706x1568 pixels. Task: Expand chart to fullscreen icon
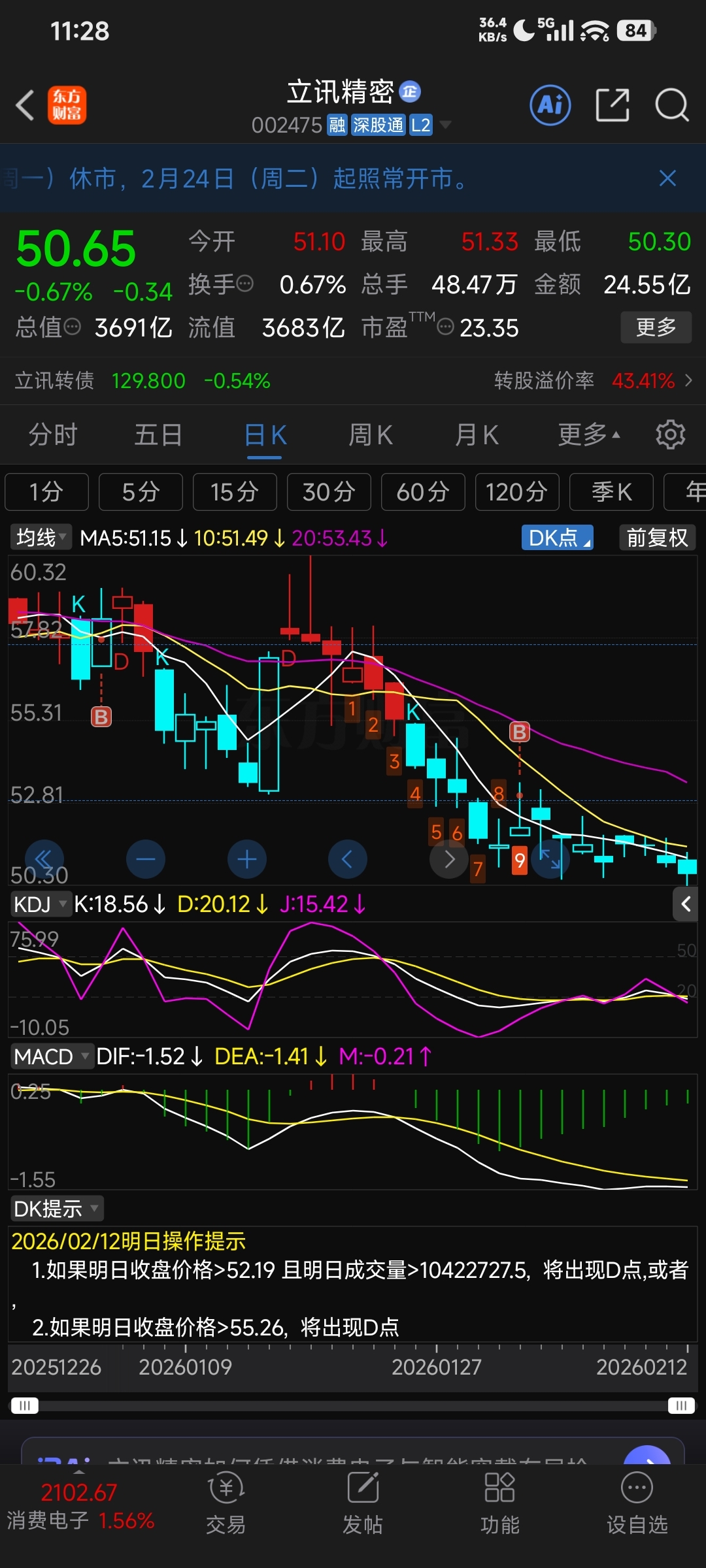tap(550, 859)
